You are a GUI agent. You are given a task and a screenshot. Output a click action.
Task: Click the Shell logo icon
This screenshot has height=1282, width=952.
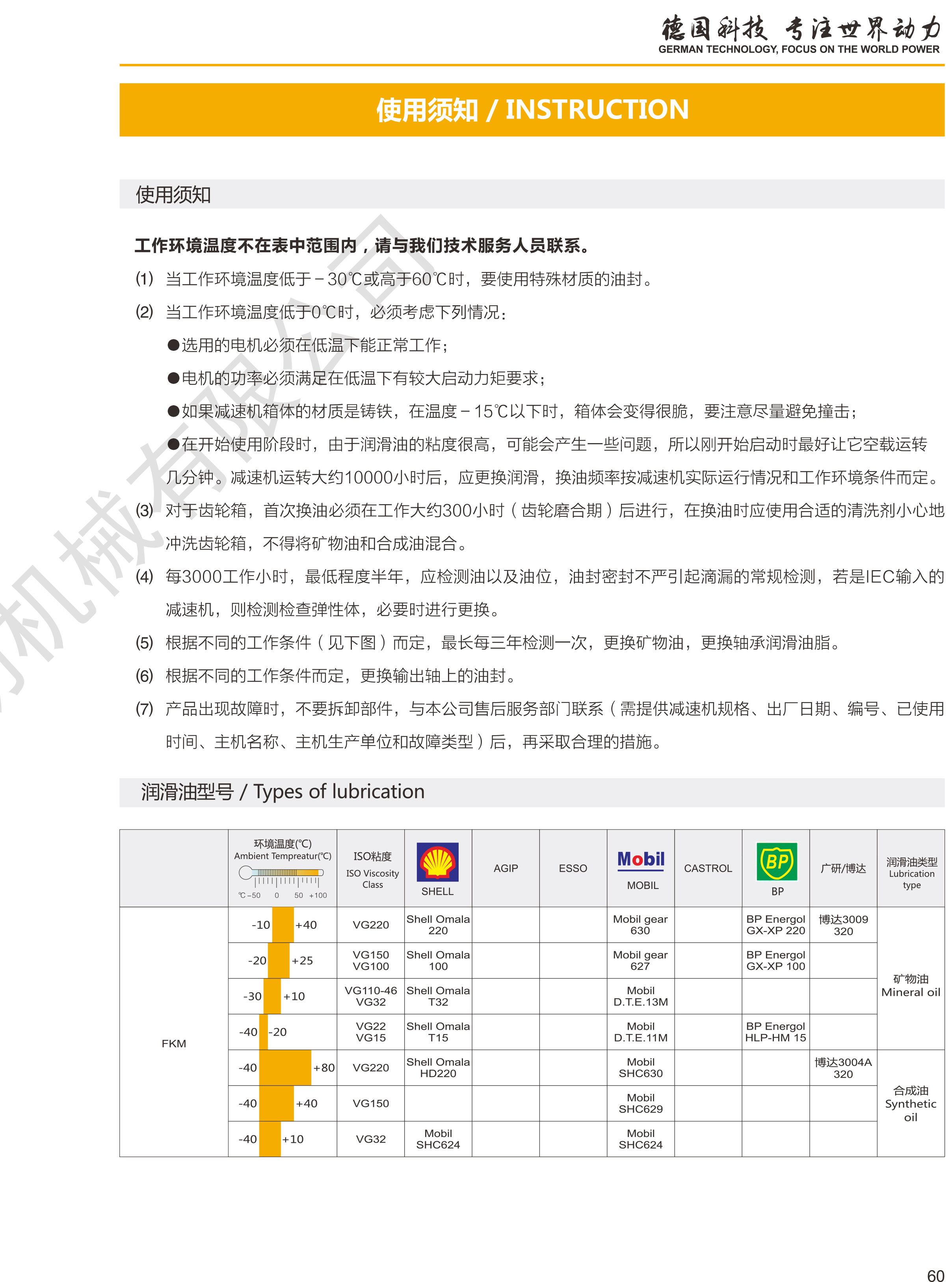click(438, 861)
